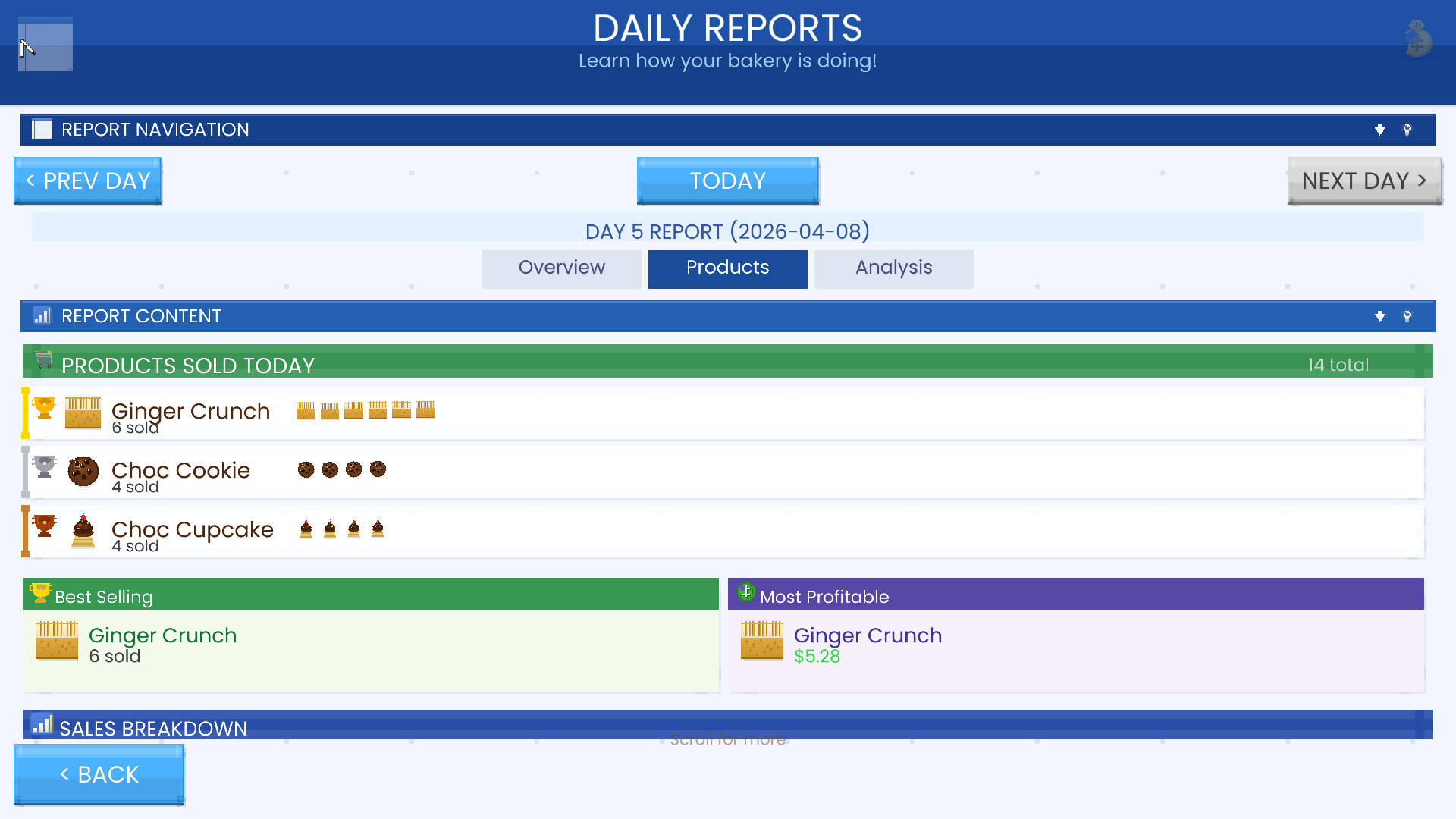Click the money bag icon in header
The image size is (1456, 819).
click(1417, 39)
